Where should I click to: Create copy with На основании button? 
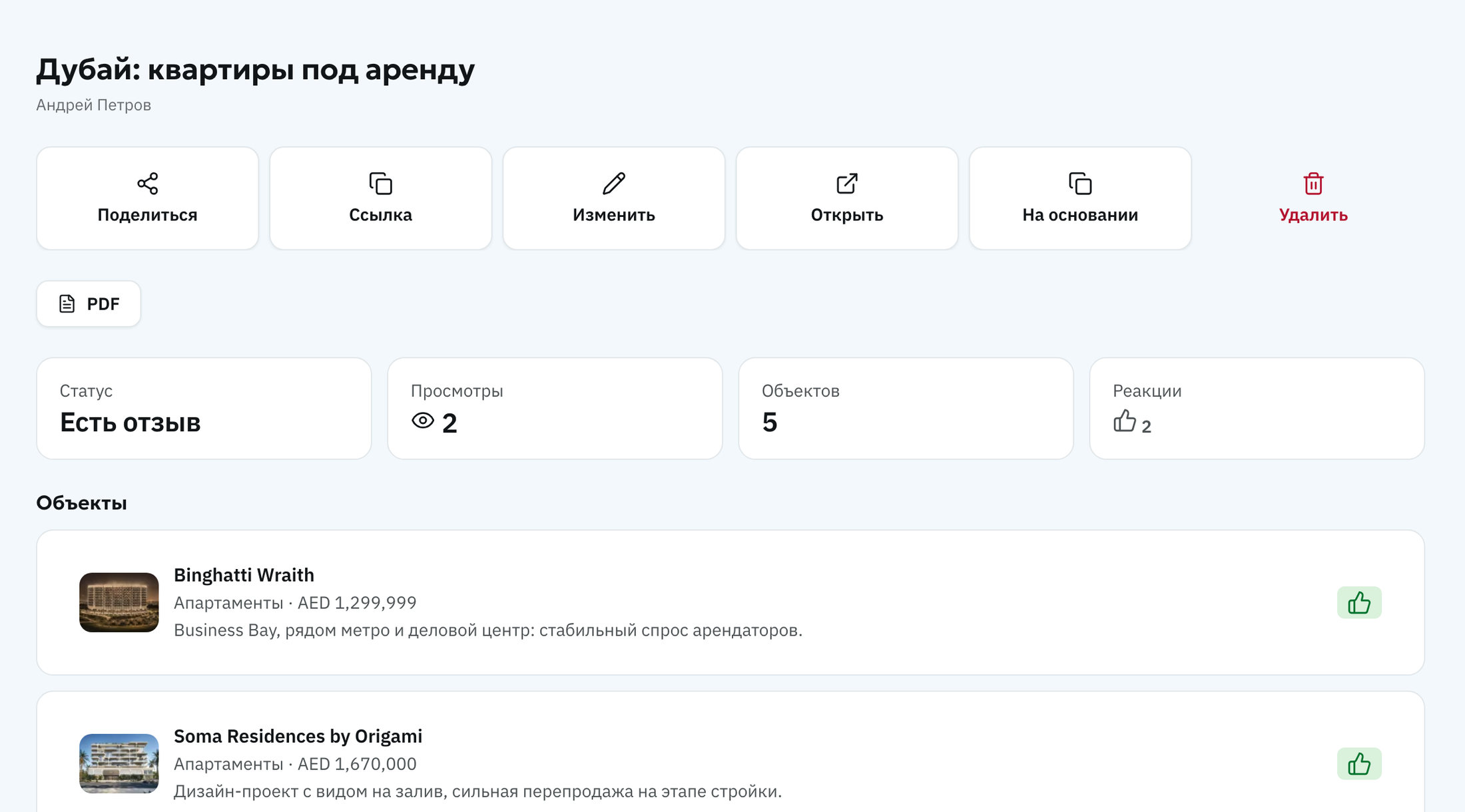click(x=1079, y=198)
